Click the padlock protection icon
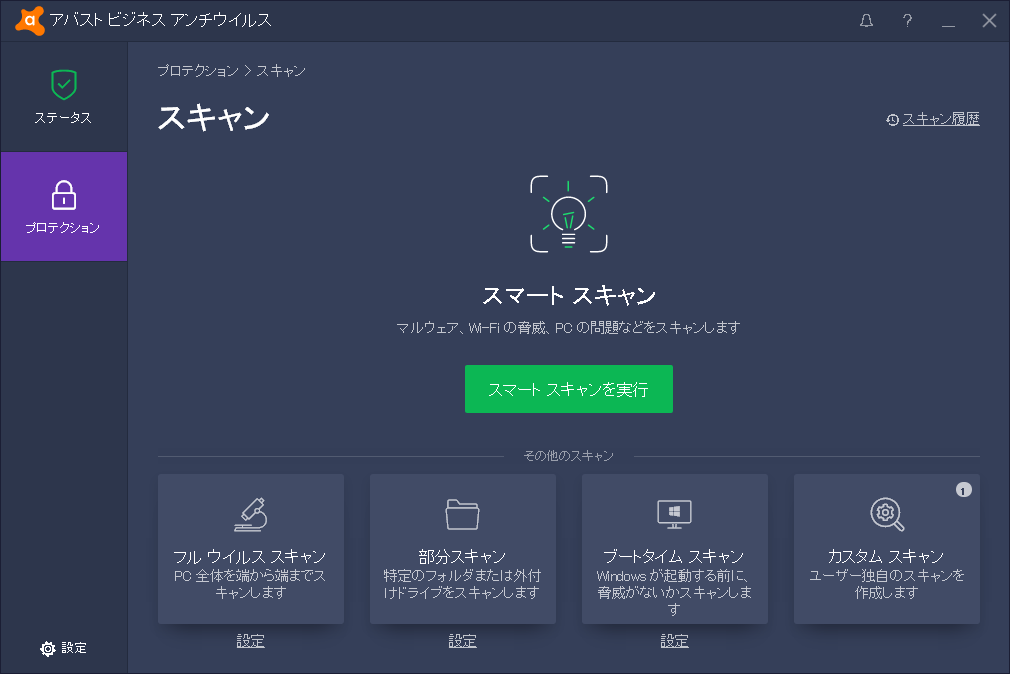The image size is (1010, 674). [x=64, y=195]
